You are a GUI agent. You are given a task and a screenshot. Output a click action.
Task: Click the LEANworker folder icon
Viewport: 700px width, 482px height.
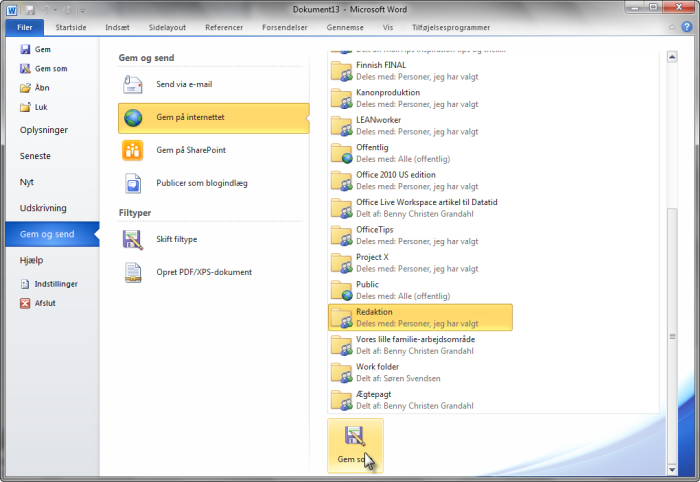pyautogui.click(x=342, y=126)
